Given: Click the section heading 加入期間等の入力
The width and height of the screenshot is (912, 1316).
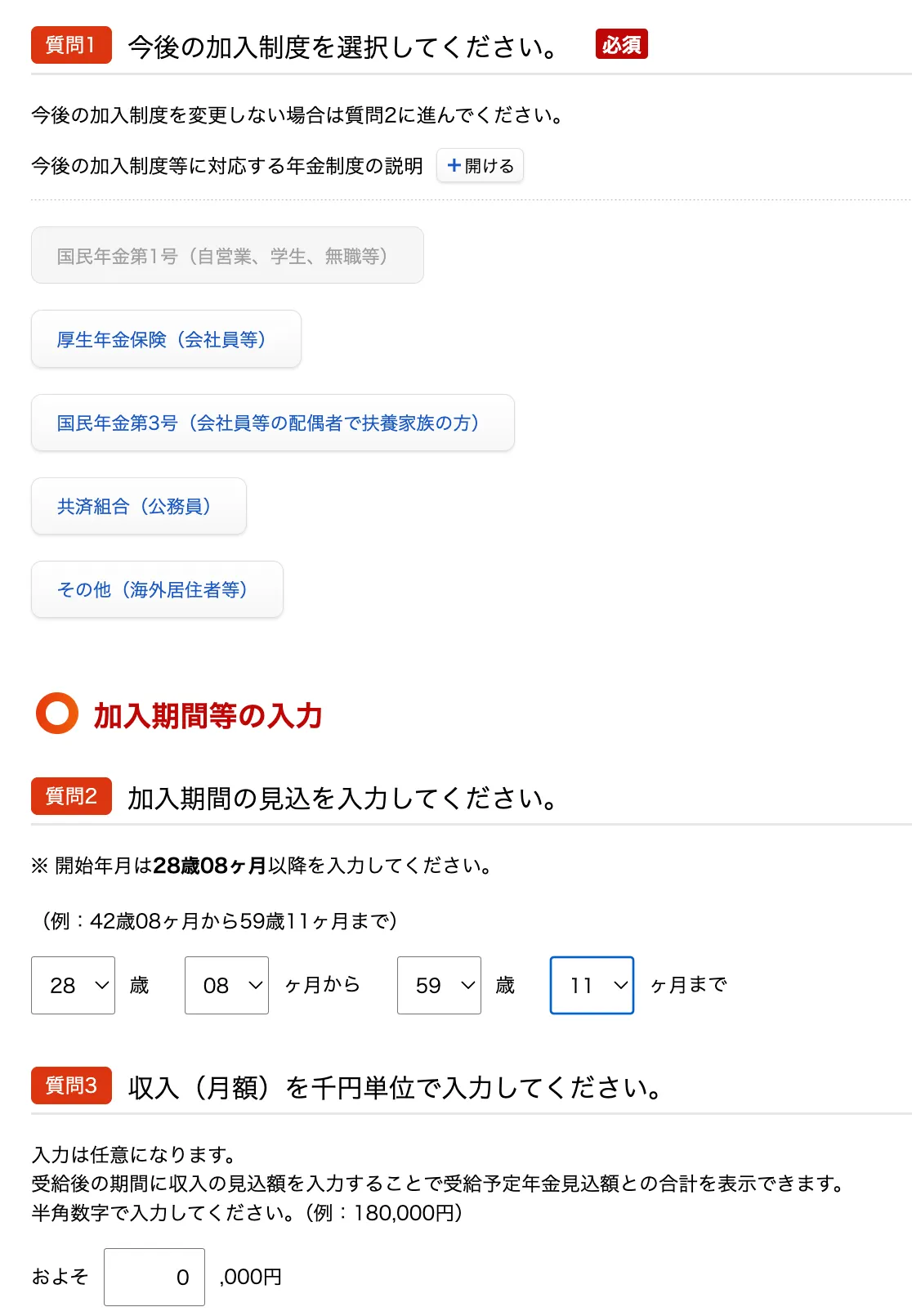Looking at the screenshot, I should tap(208, 715).
